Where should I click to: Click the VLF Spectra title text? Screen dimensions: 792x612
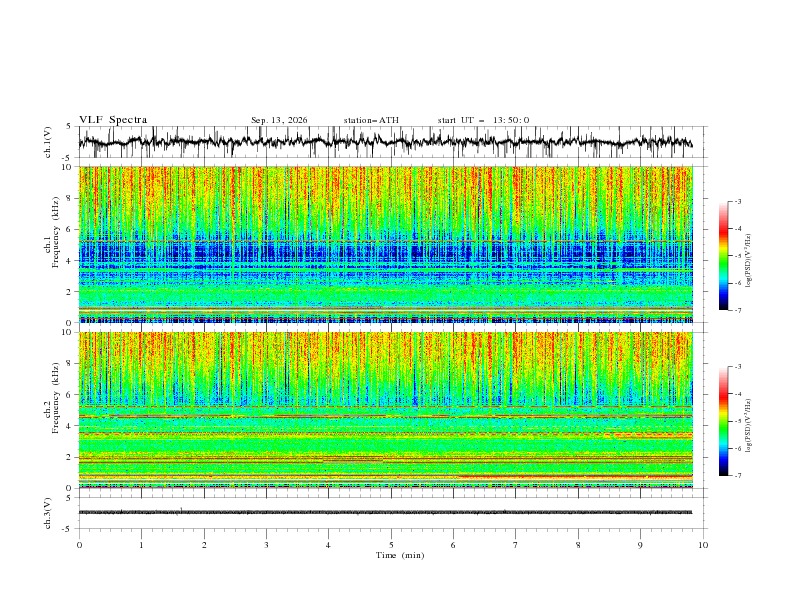point(113,120)
